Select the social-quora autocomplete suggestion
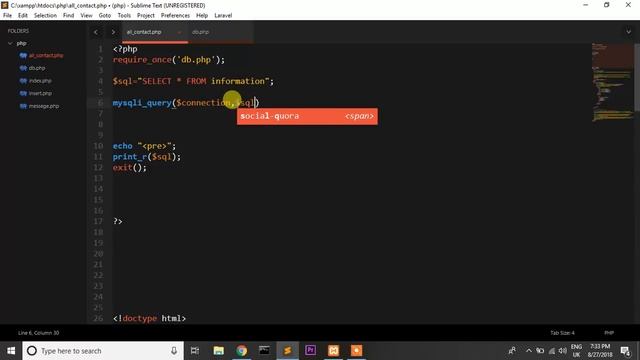The width and height of the screenshot is (640, 360). [x=307, y=116]
